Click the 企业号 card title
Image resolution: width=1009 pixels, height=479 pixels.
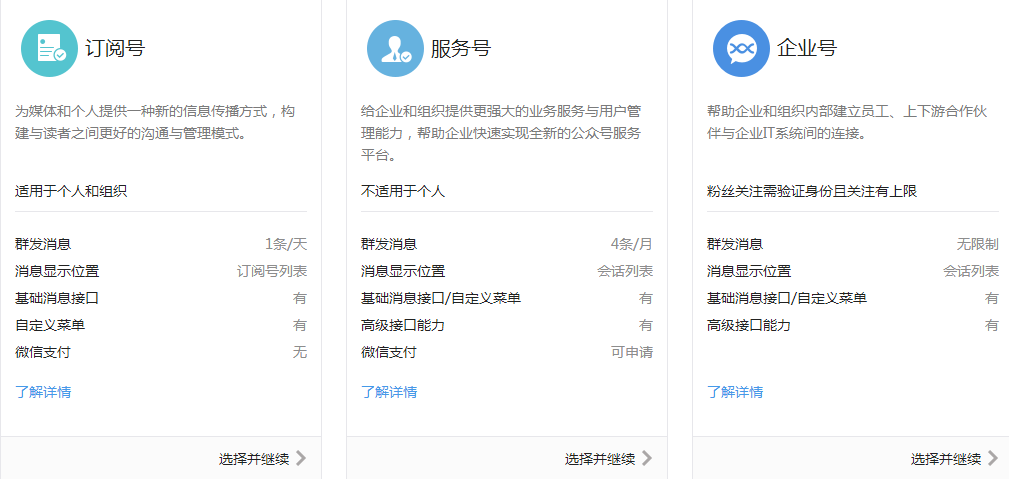point(807,48)
